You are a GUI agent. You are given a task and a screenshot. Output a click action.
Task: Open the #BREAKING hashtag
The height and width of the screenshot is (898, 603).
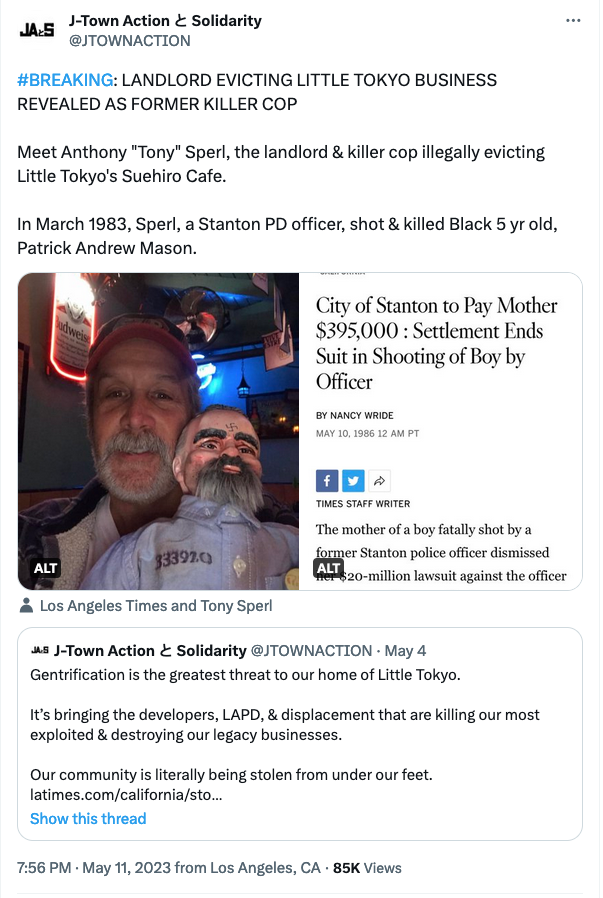coord(64,80)
